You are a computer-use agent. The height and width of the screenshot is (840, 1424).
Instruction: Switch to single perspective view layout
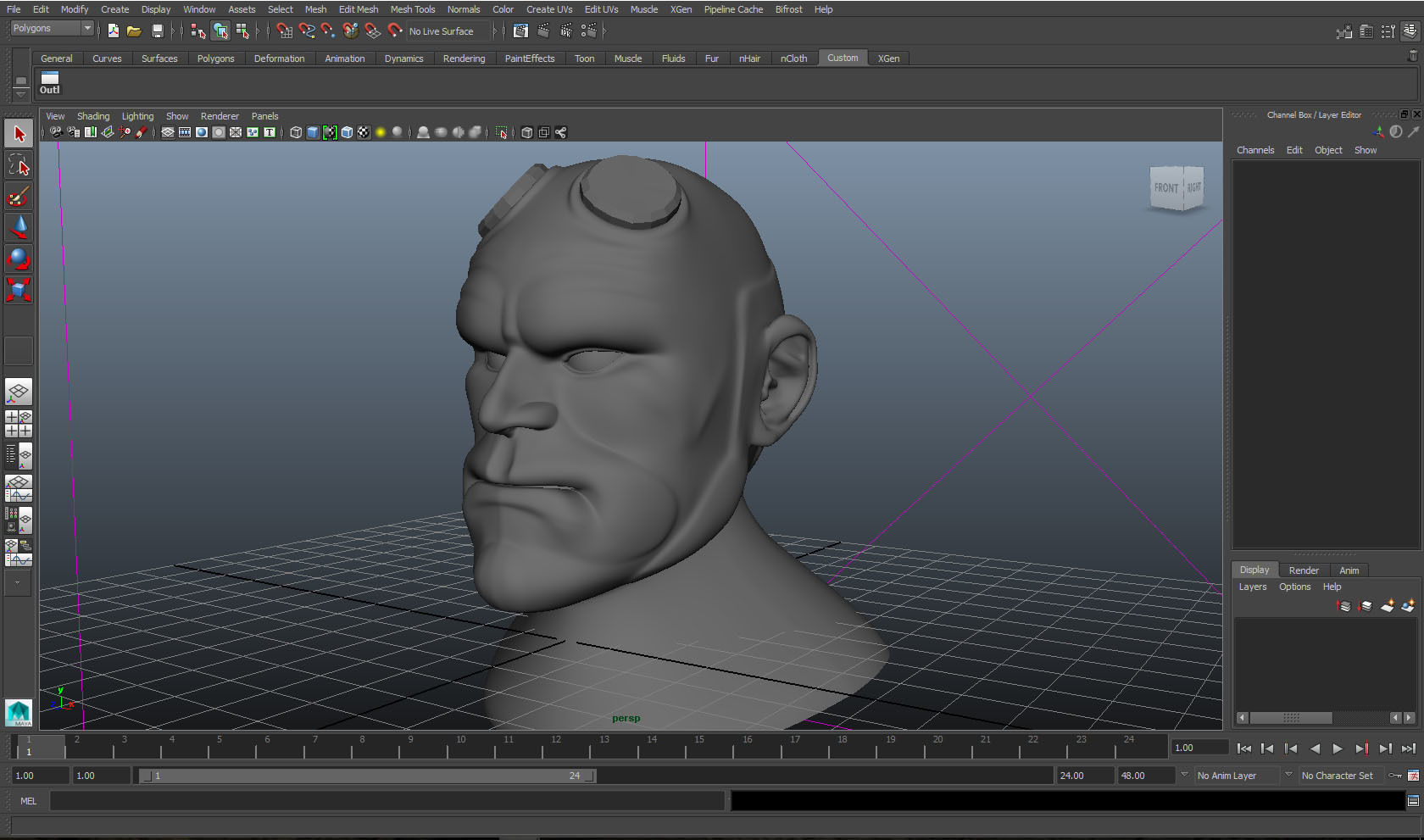coord(19,392)
